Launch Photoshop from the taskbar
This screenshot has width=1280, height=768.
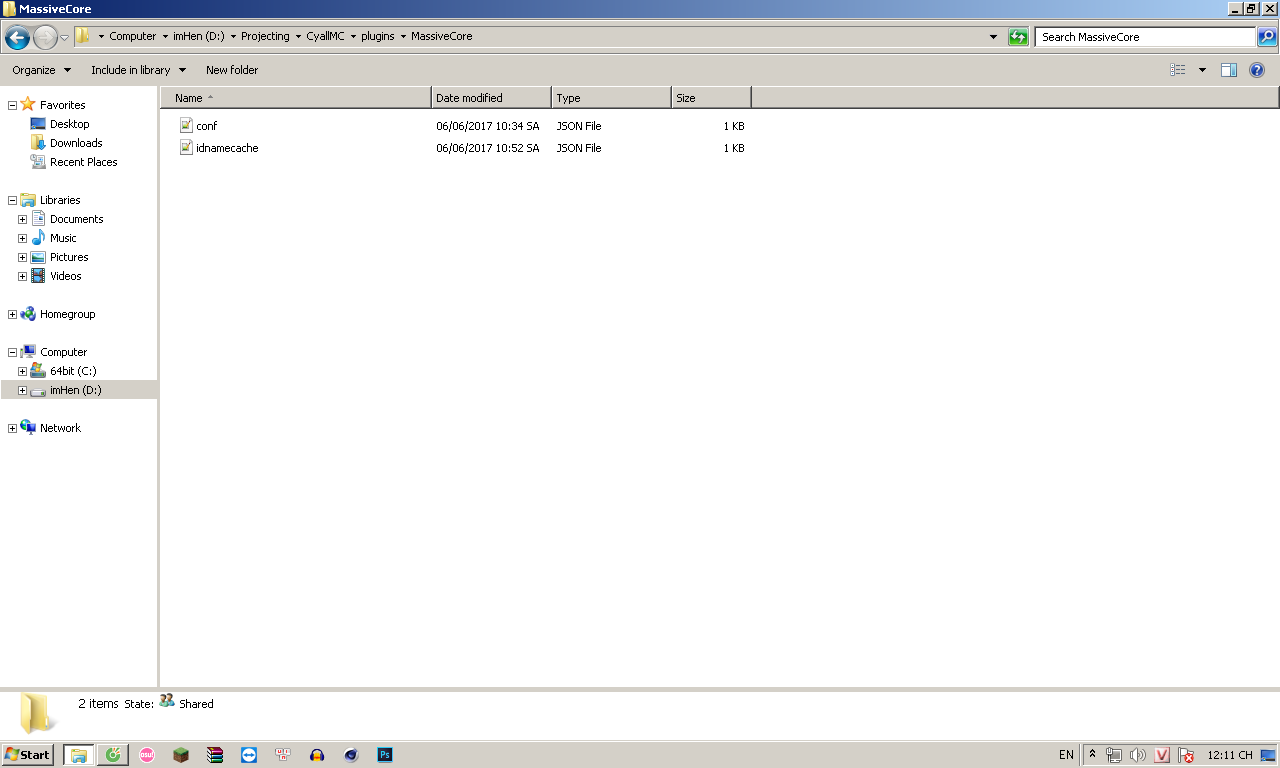coord(385,755)
